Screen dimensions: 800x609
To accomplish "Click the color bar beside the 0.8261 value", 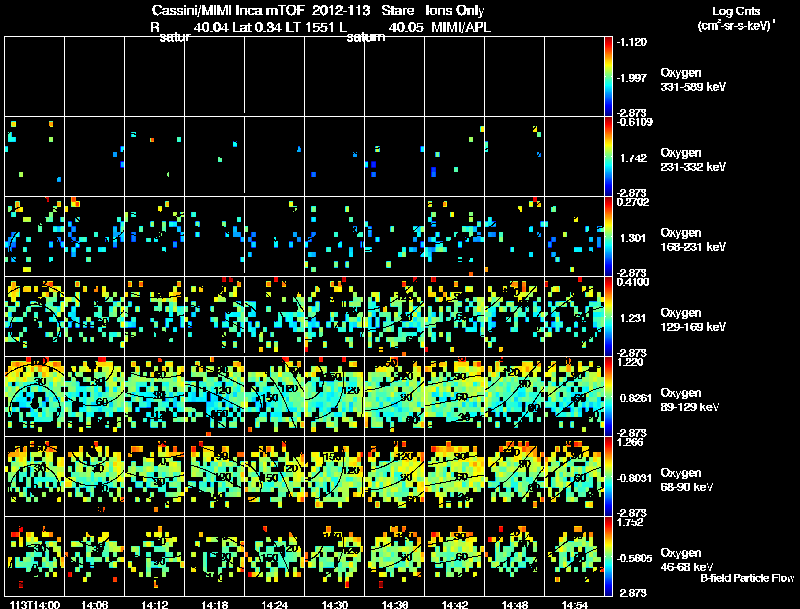I will [x=608, y=396].
